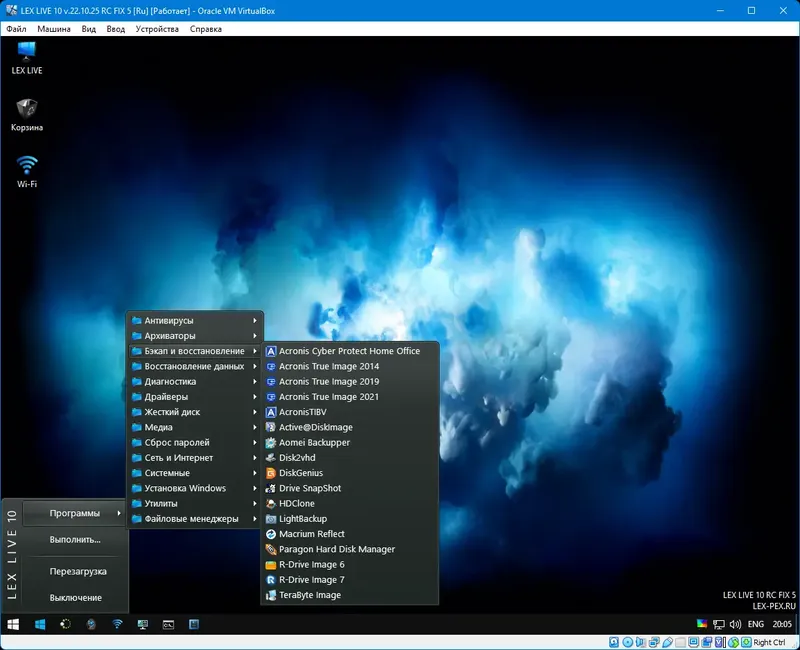
Task: Click the command prompt taskbar icon
Action: tap(168, 624)
